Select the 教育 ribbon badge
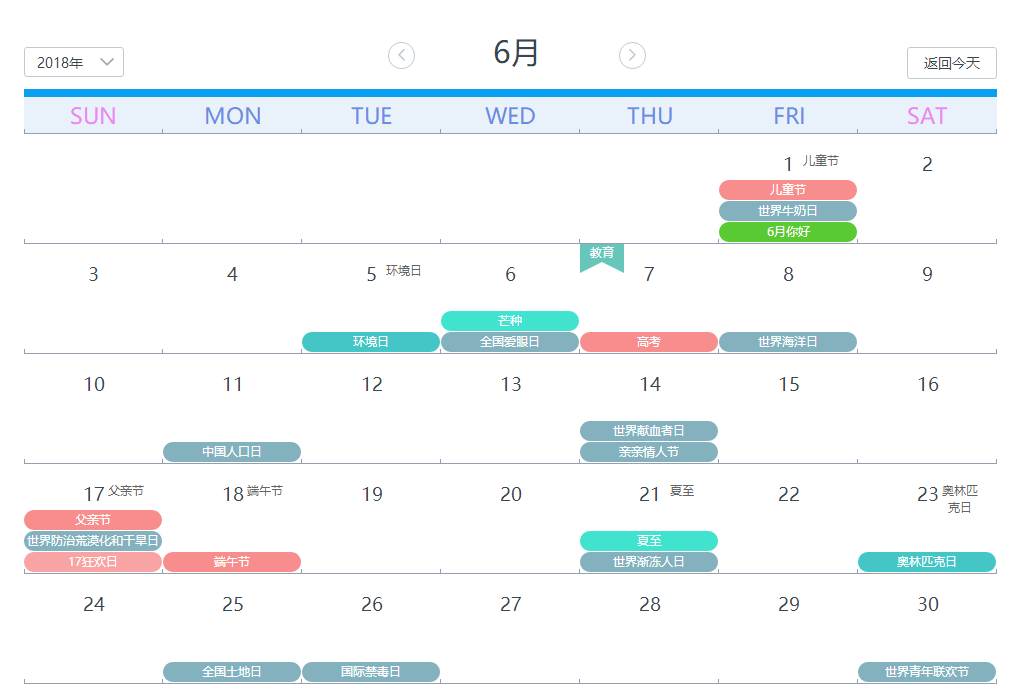 coord(602,253)
